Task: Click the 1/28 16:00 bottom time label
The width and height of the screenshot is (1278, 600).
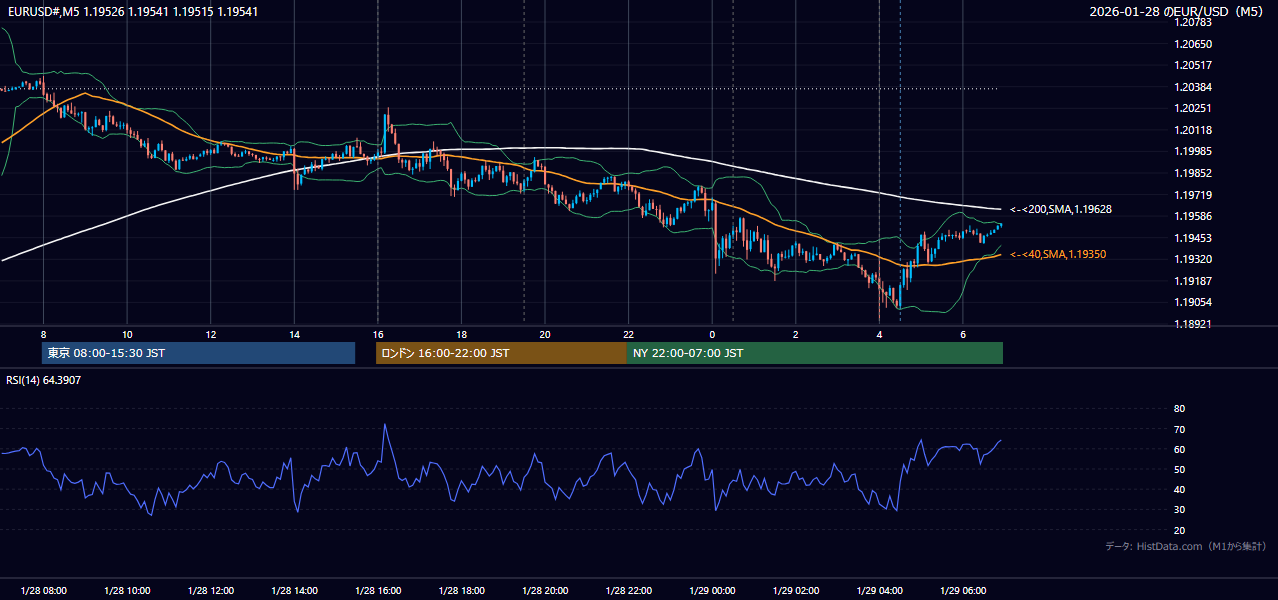Action: [377, 590]
